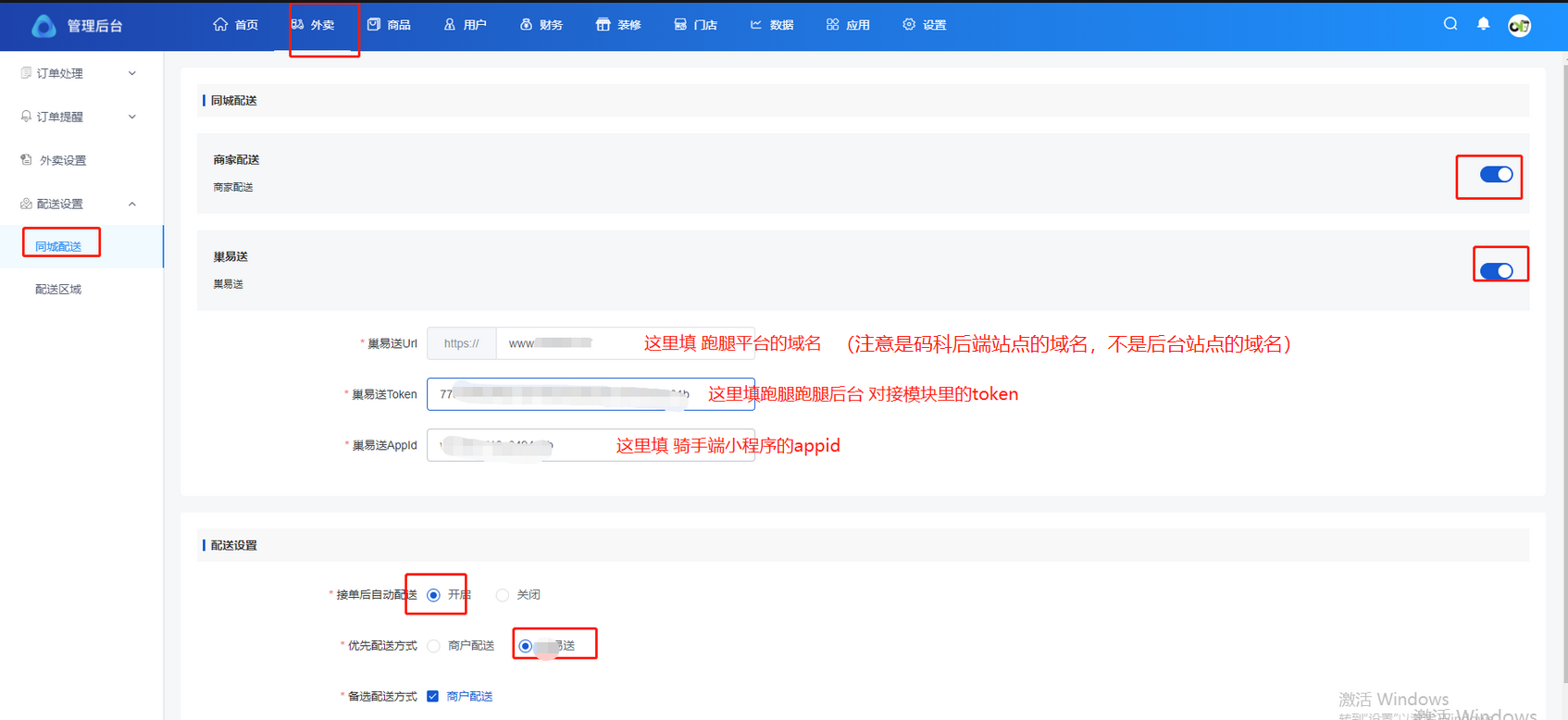
Task: Toggle the 商家配送 switch
Action: point(1496,174)
